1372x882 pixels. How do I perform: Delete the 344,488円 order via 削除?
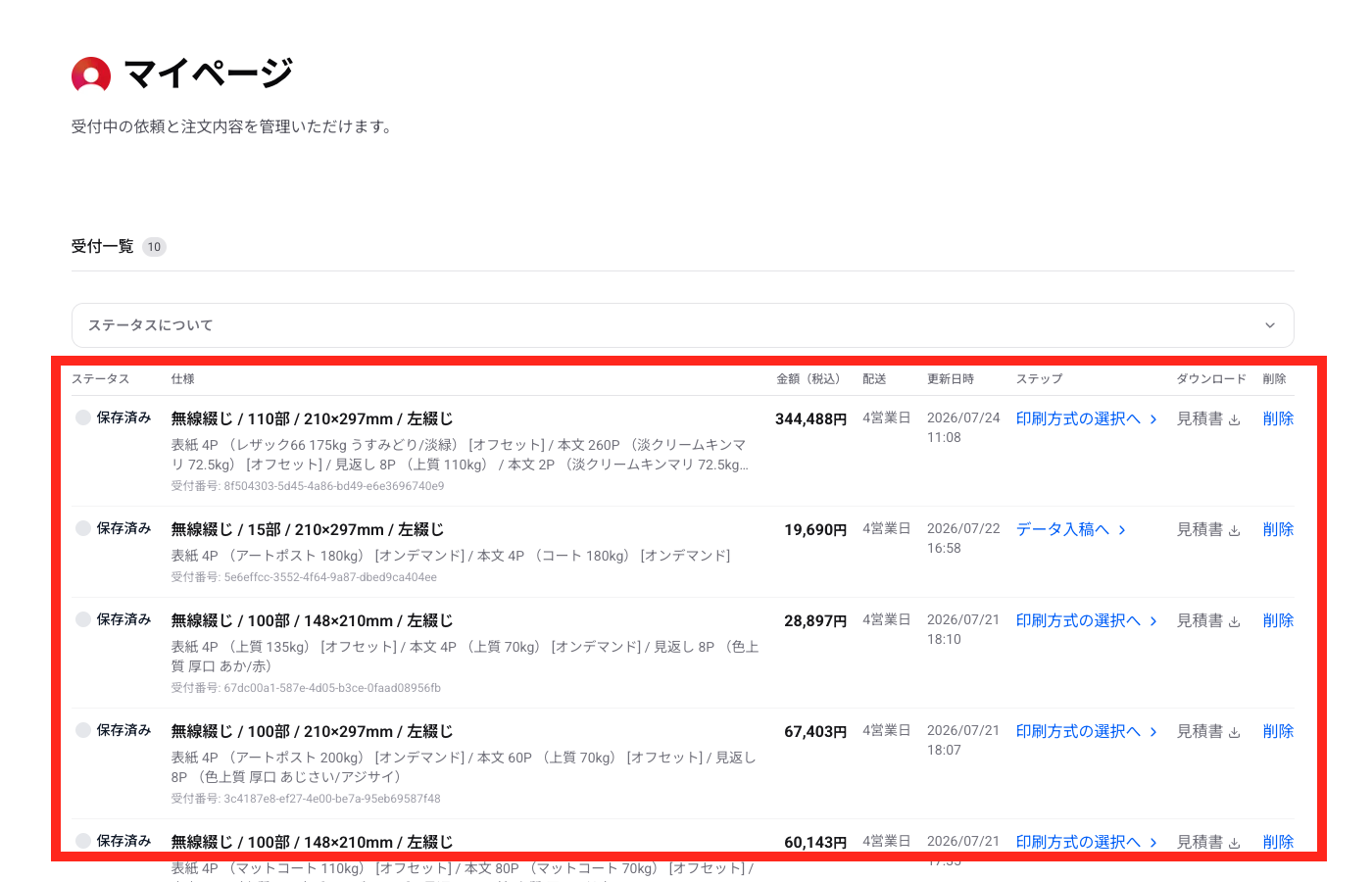(1279, 418)
